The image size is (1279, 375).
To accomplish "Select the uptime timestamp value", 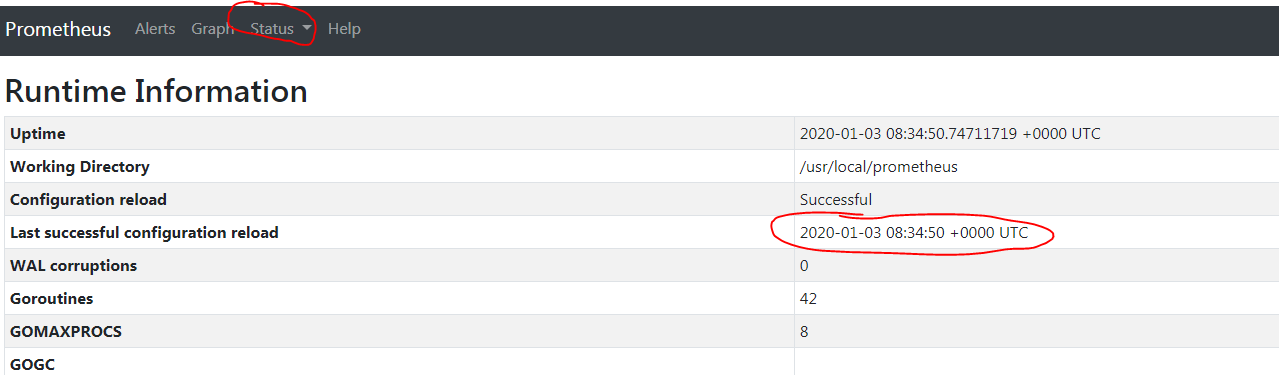I will (x=950, y=134).
